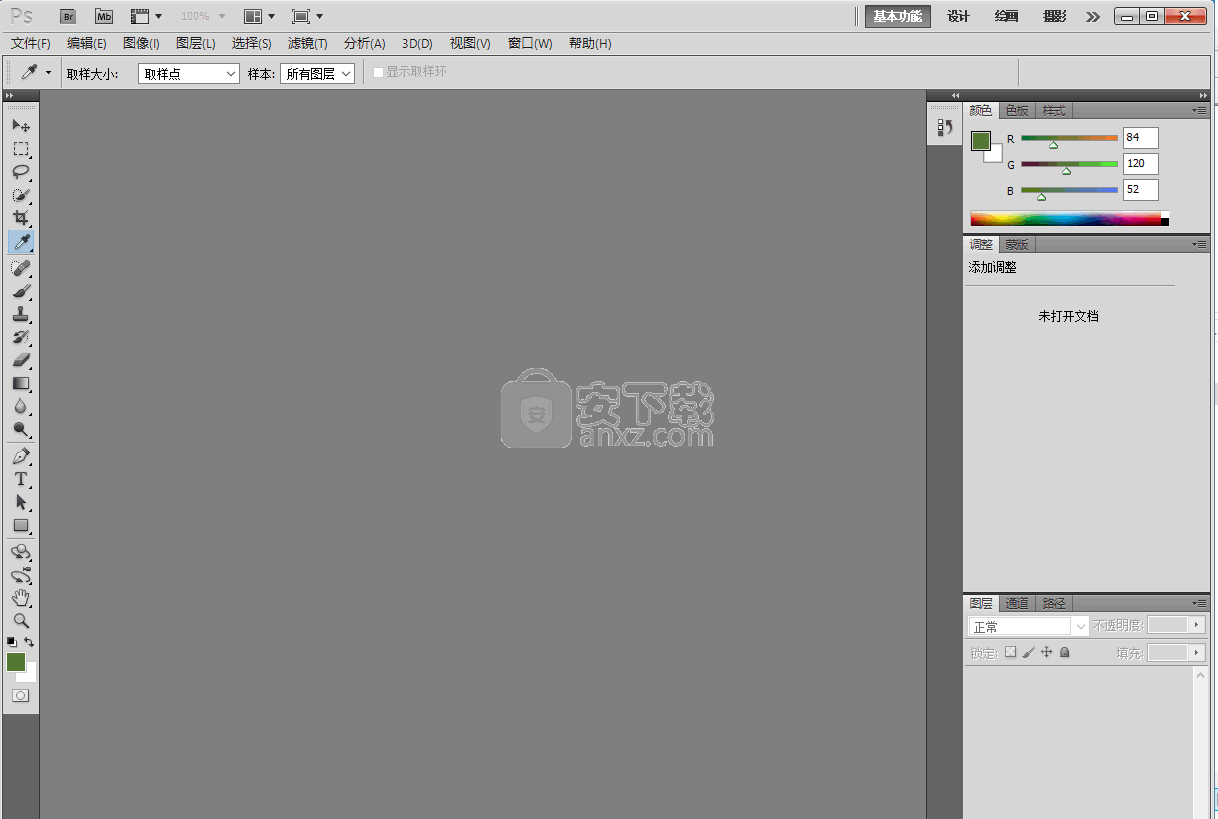
Task: Toggle lock transparent pixels in Layers panel
Action: (1010, 652)
